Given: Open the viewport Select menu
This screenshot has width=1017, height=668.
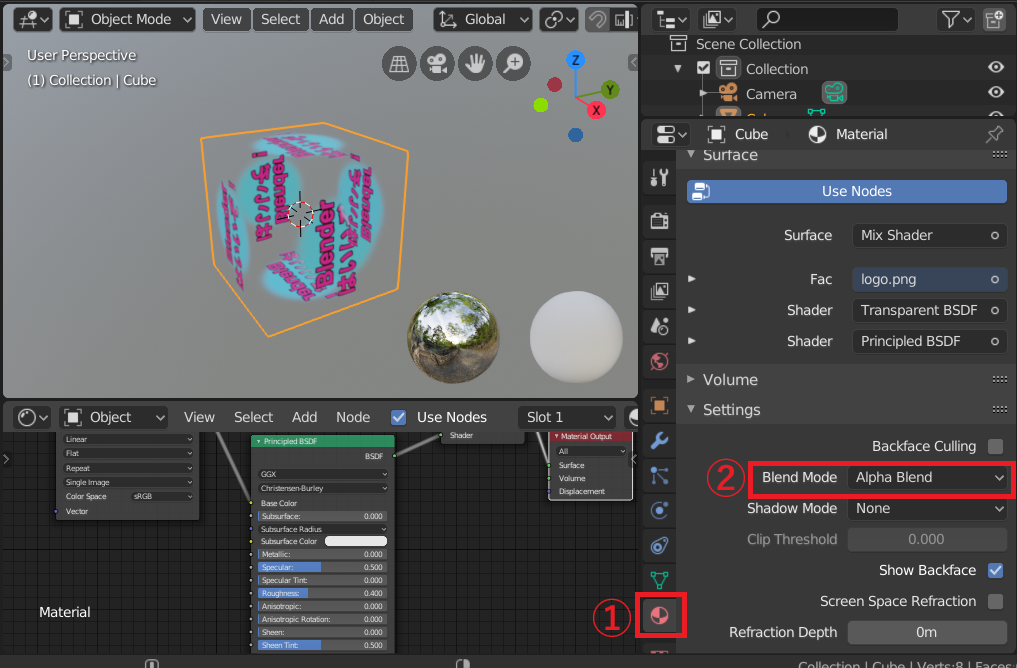Looking at the screenshot, I should click(280, 19).
